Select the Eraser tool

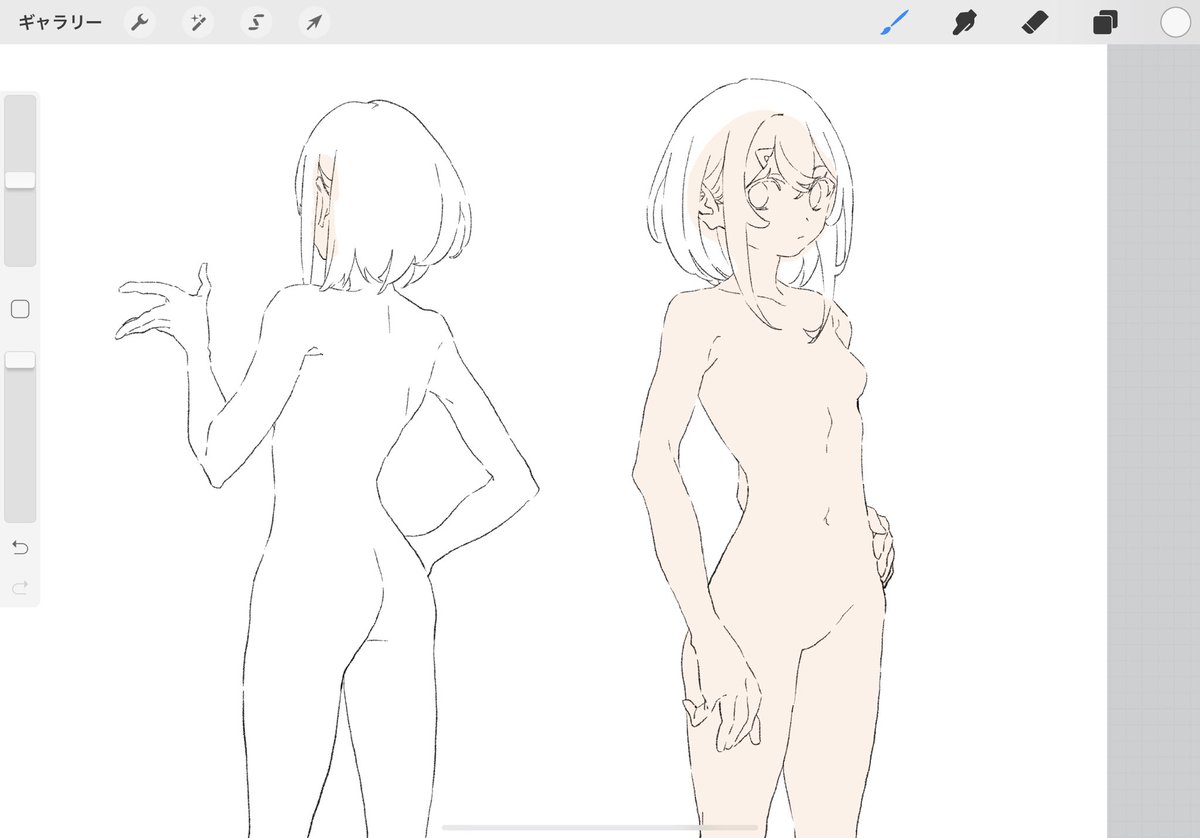coord(1035,22)
